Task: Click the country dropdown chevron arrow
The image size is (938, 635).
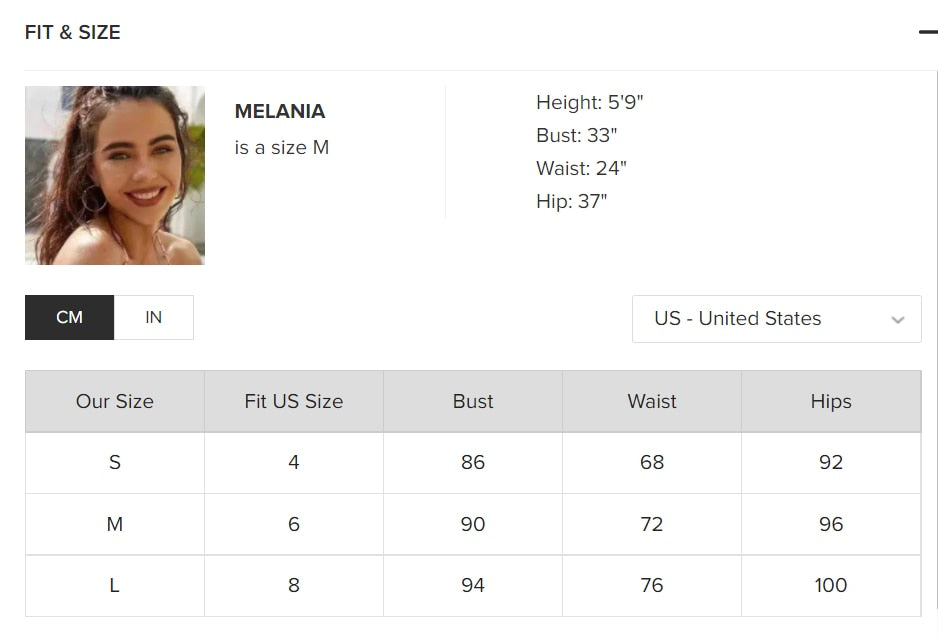Action: click(x=897, y=320)
